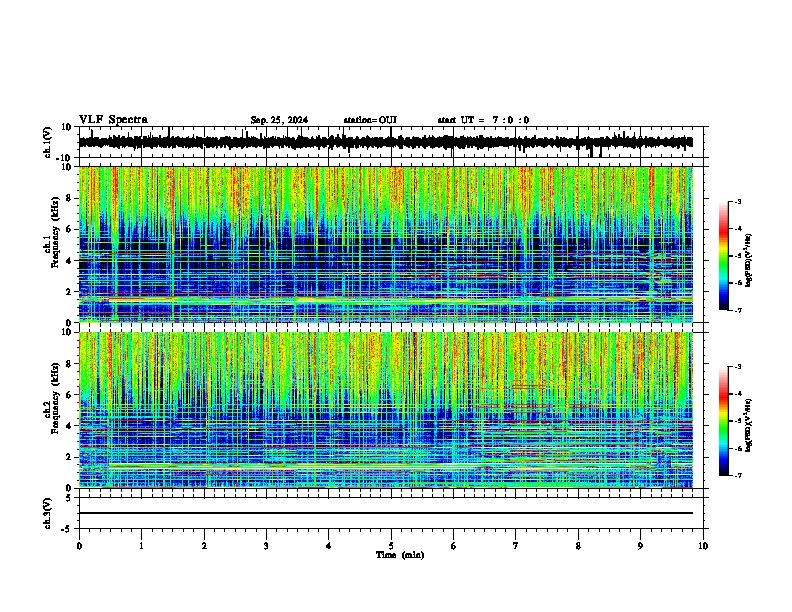Click the time axis tick label "3"
The image size is (792, 612).
tap(266, 546)
